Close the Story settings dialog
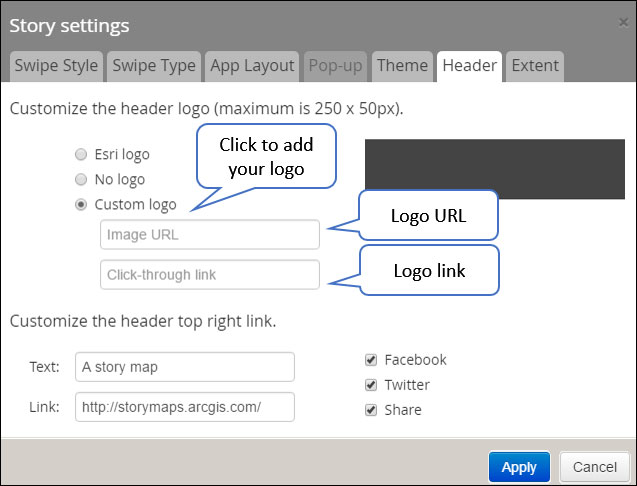637x486 pixels. click(623, 22)
